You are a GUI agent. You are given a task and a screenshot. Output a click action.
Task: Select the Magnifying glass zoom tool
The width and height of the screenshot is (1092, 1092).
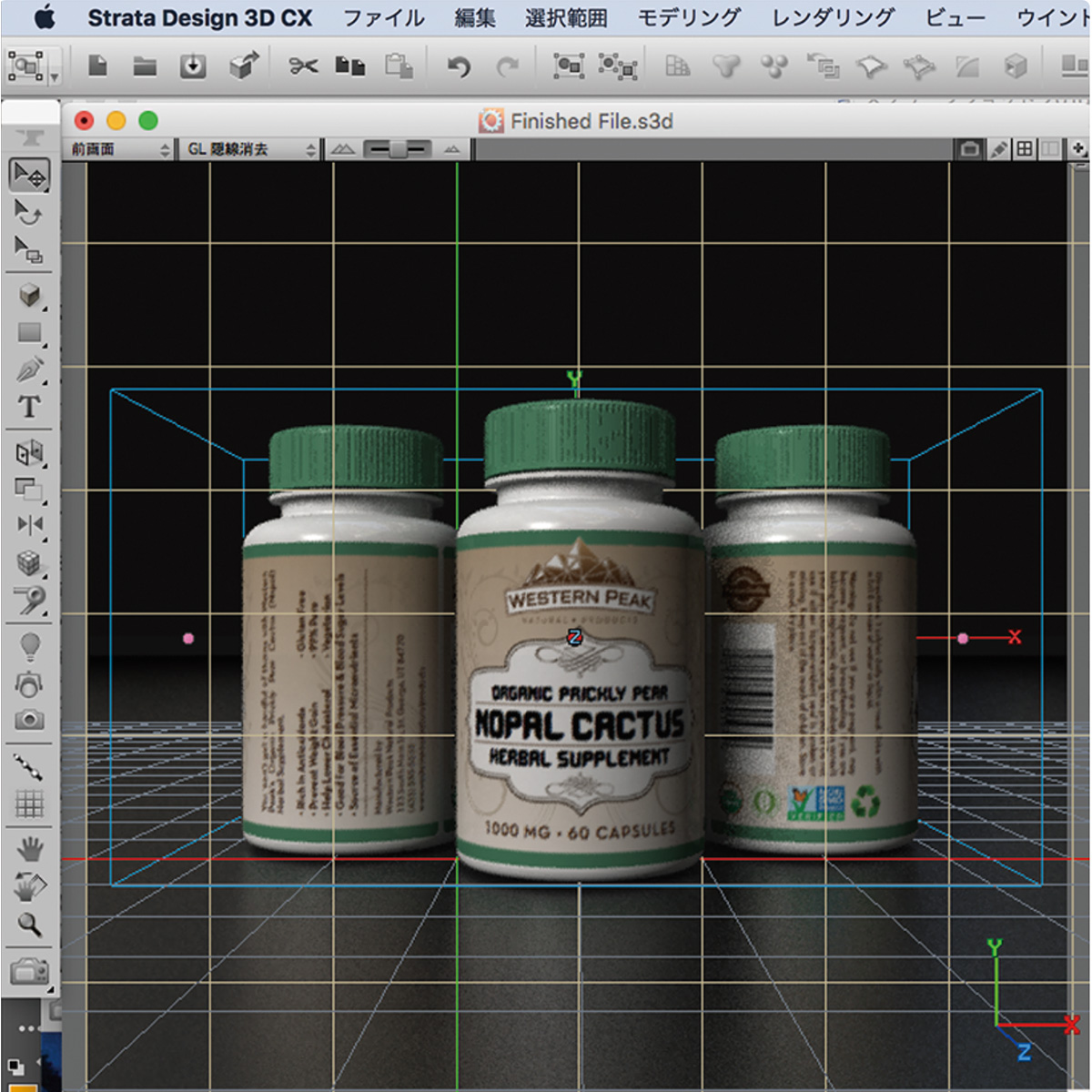click(29, 925)
